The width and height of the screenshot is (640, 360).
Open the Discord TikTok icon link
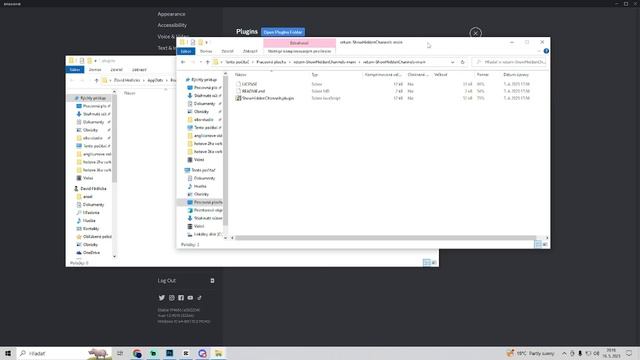pos(200,298)
